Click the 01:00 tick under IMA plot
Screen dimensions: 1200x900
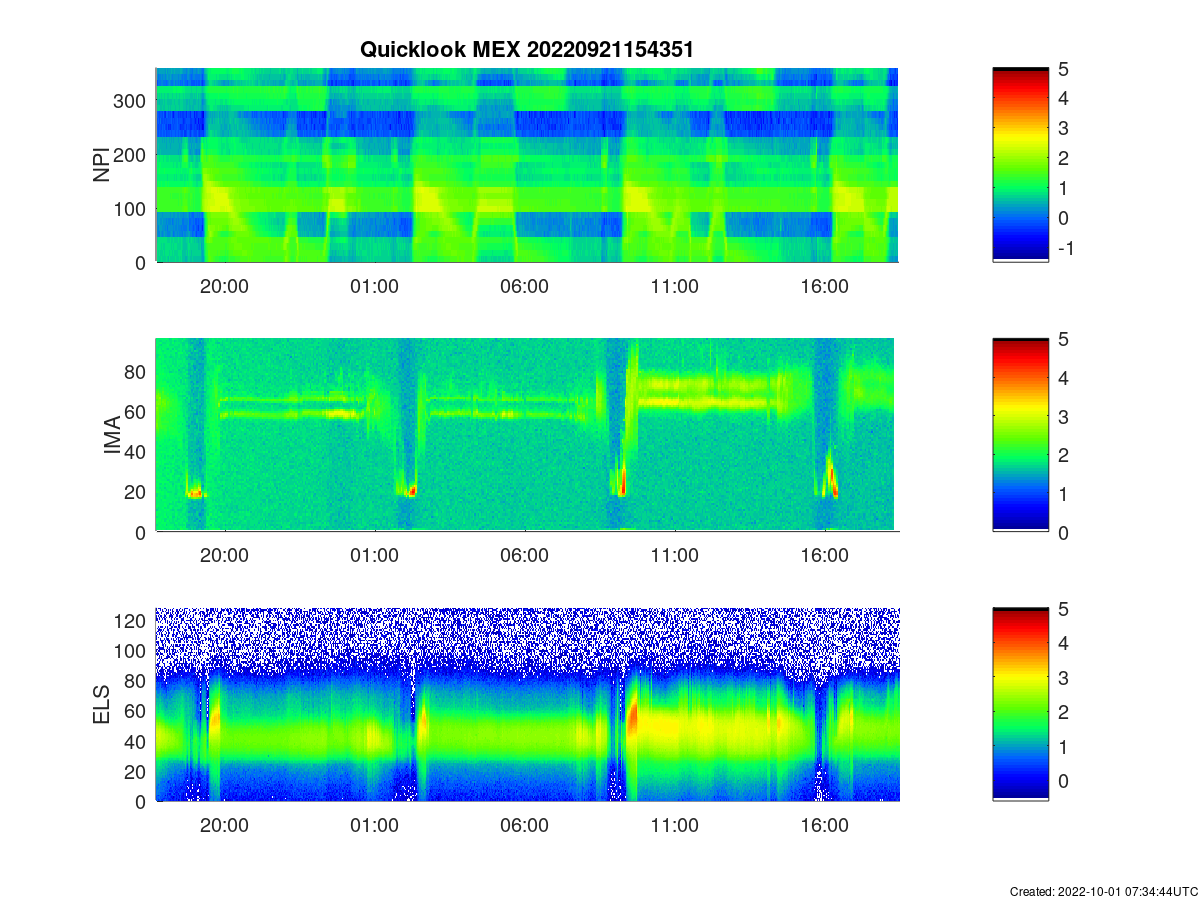(x=374, y=555)
